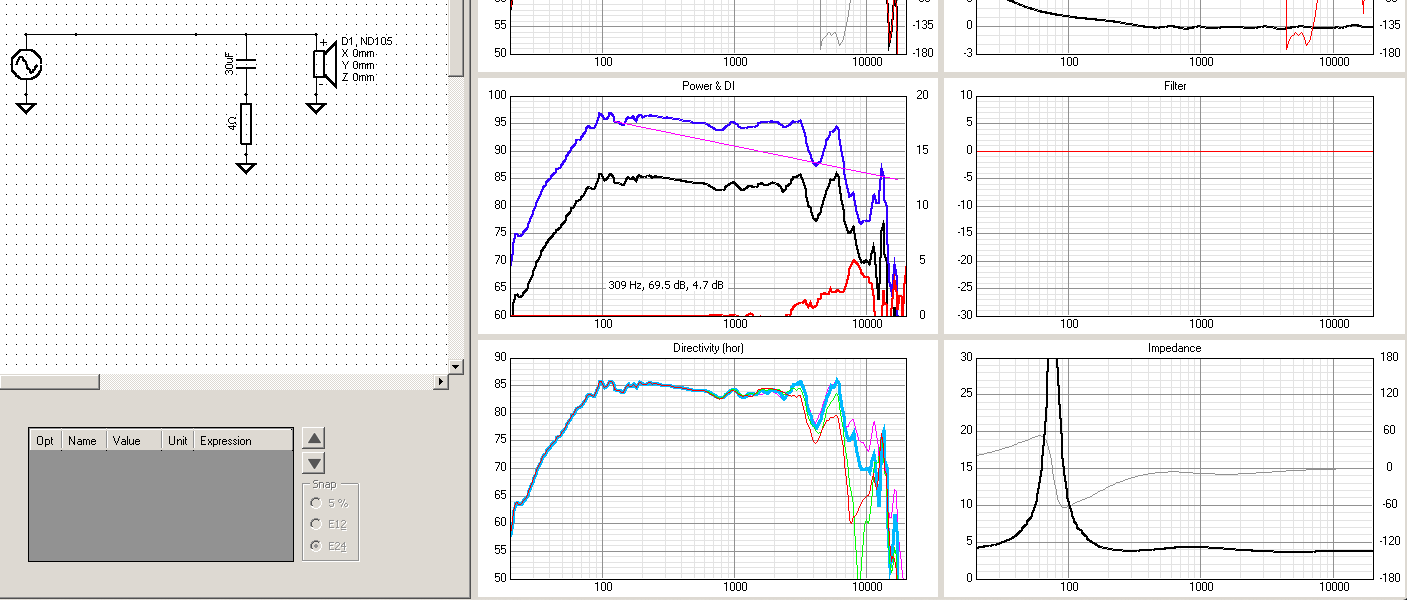Select the ND105 speaker driver symbol

[x=323, y=63]
